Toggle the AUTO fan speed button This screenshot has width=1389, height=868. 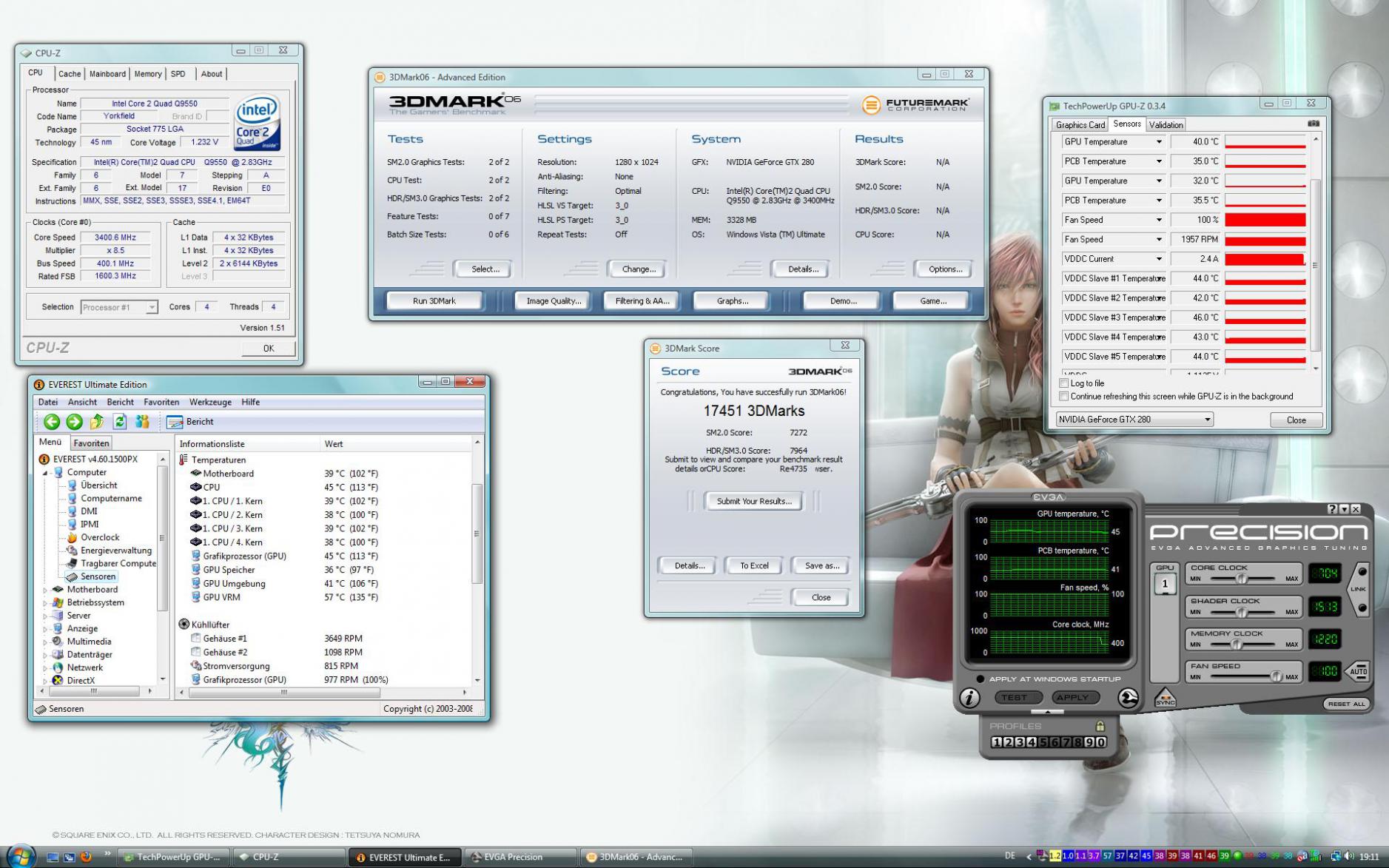pyautogui.click(x=1358, y=672)
